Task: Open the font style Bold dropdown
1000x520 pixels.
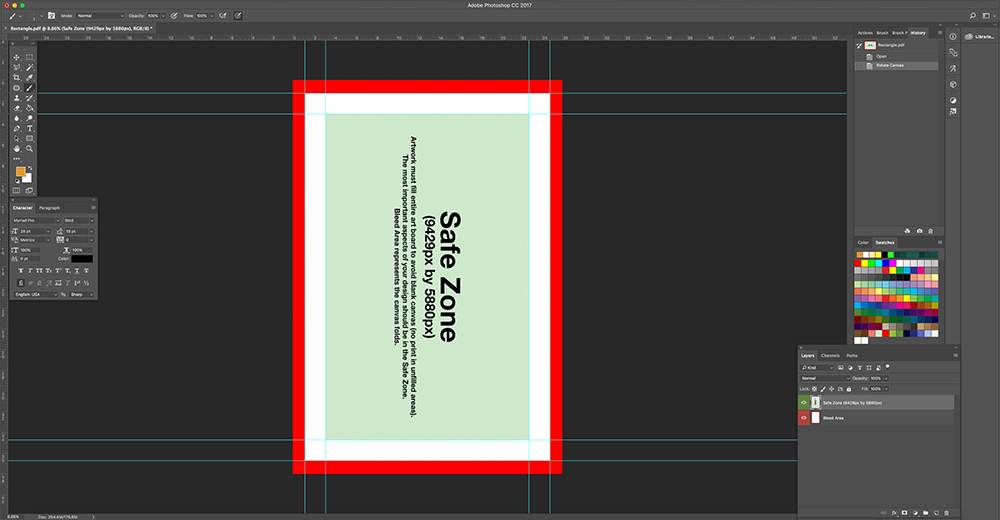Action: click(x=76, y=220)
